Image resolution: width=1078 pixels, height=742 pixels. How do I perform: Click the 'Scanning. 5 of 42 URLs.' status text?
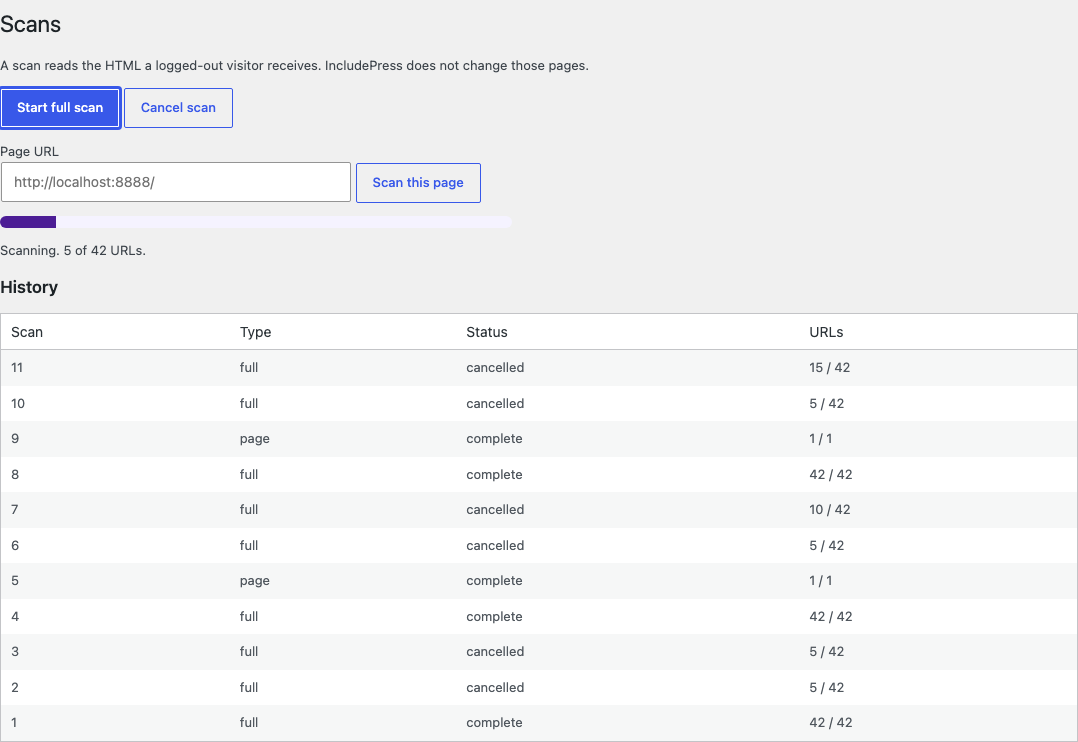(73, 250)
